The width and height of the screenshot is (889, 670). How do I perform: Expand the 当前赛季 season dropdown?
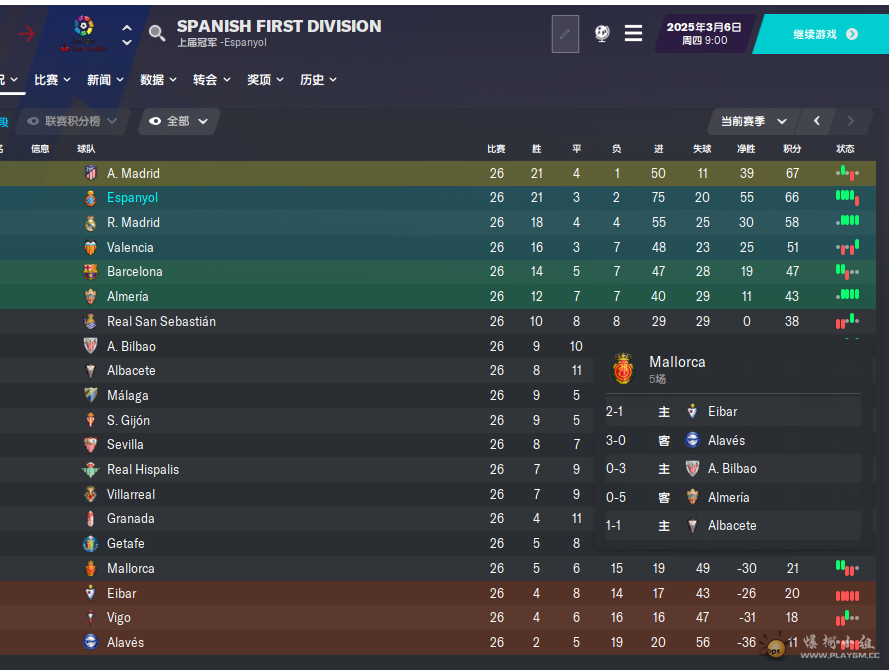pyautogui.click(x=753, y=121)
